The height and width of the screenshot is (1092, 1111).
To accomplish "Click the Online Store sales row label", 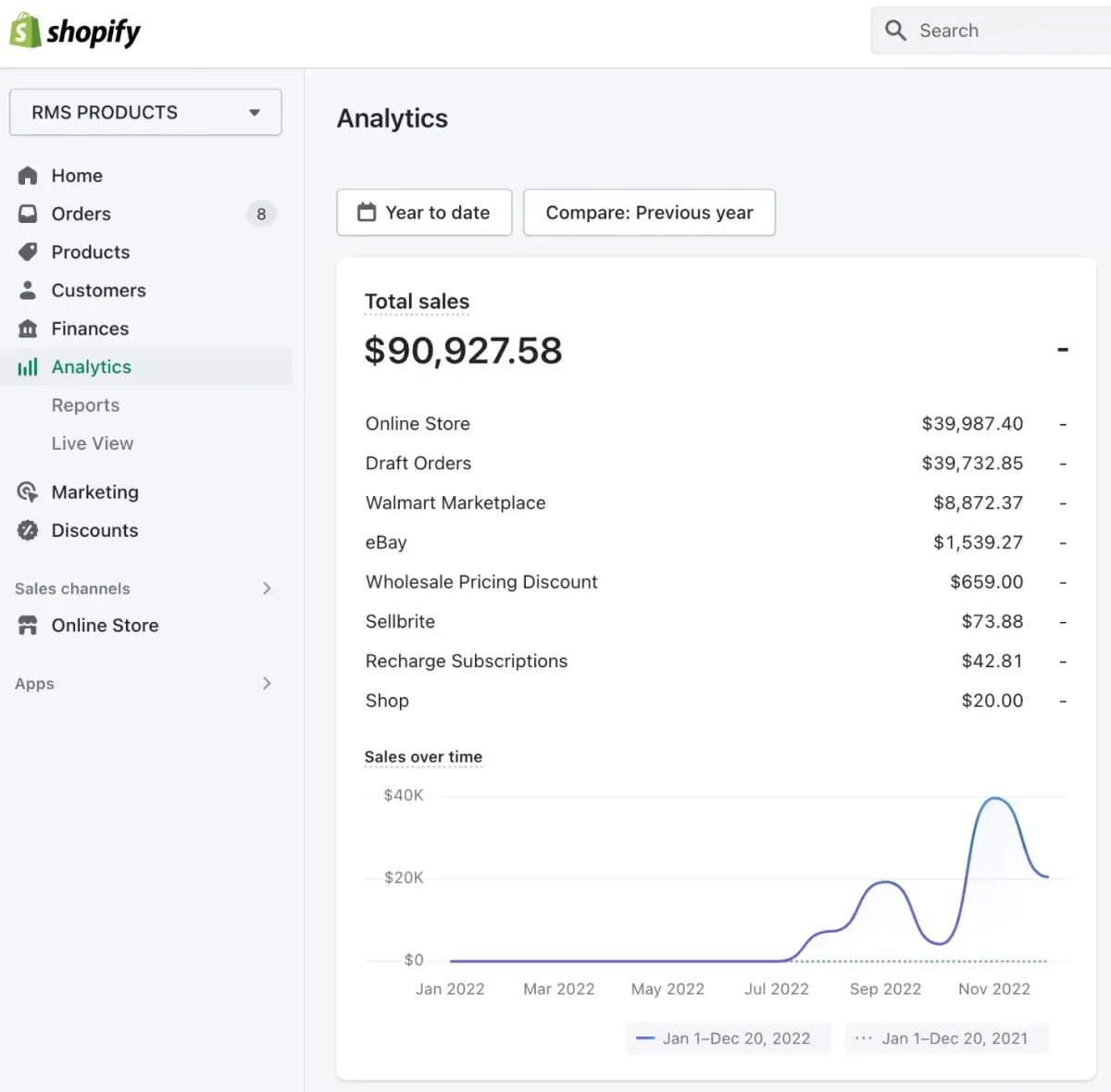I will point(418,424).
